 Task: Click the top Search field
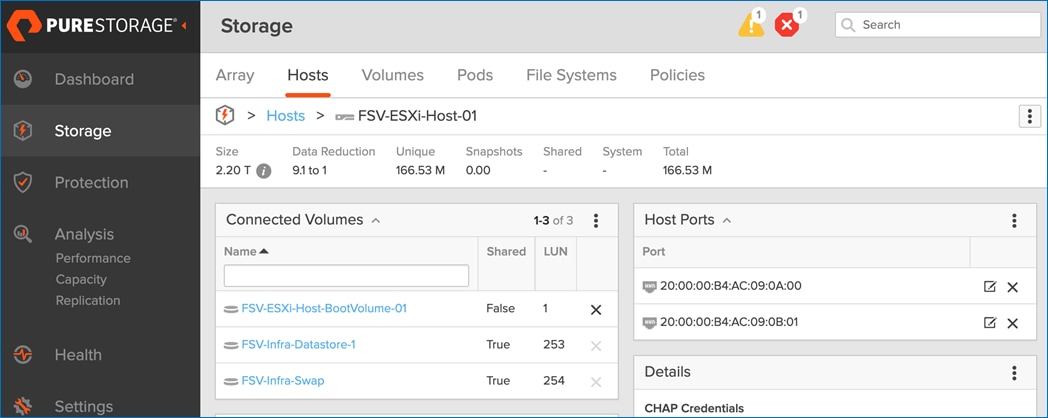(x=938, y=25)
